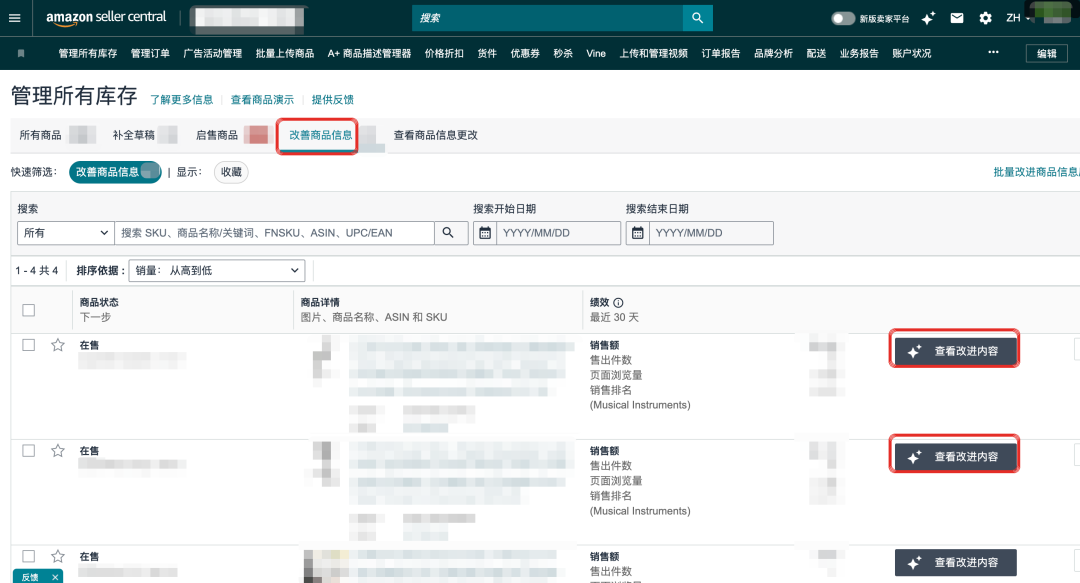Open the start date calendar icon

485,233
